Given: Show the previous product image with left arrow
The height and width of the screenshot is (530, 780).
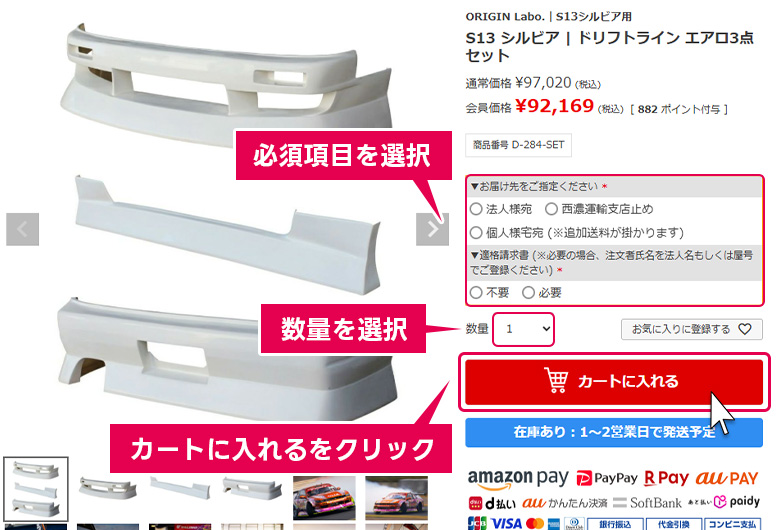Looking at the screenshot, I should pos(22,229).
